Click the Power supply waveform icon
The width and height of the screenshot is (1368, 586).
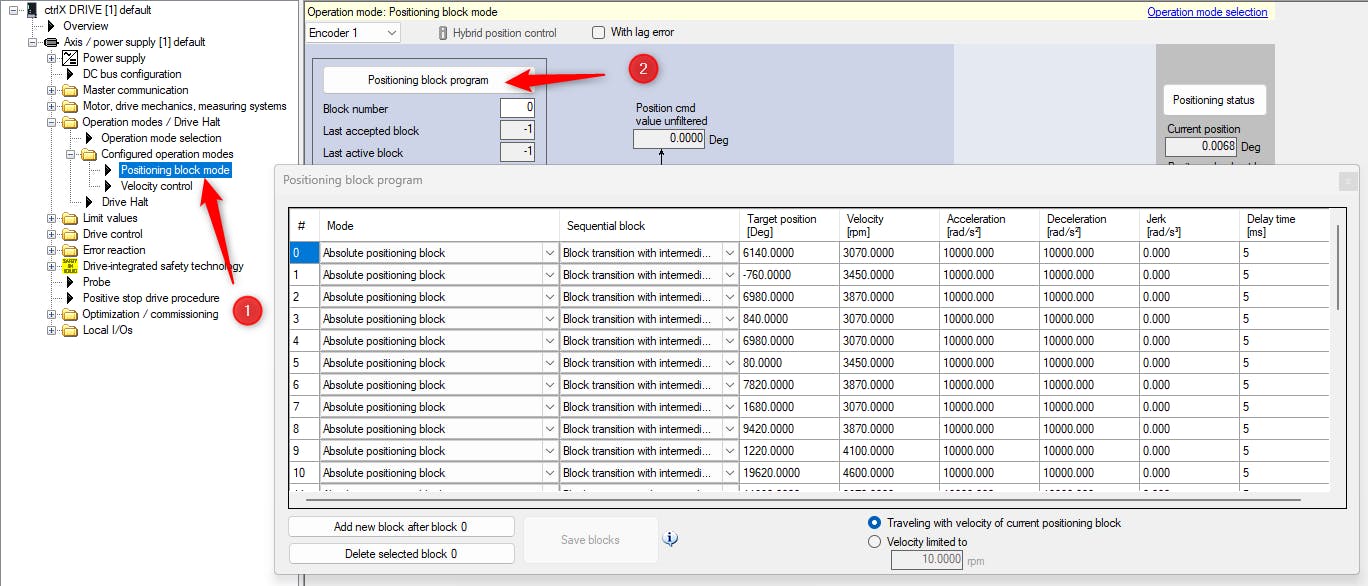point(70,58)
